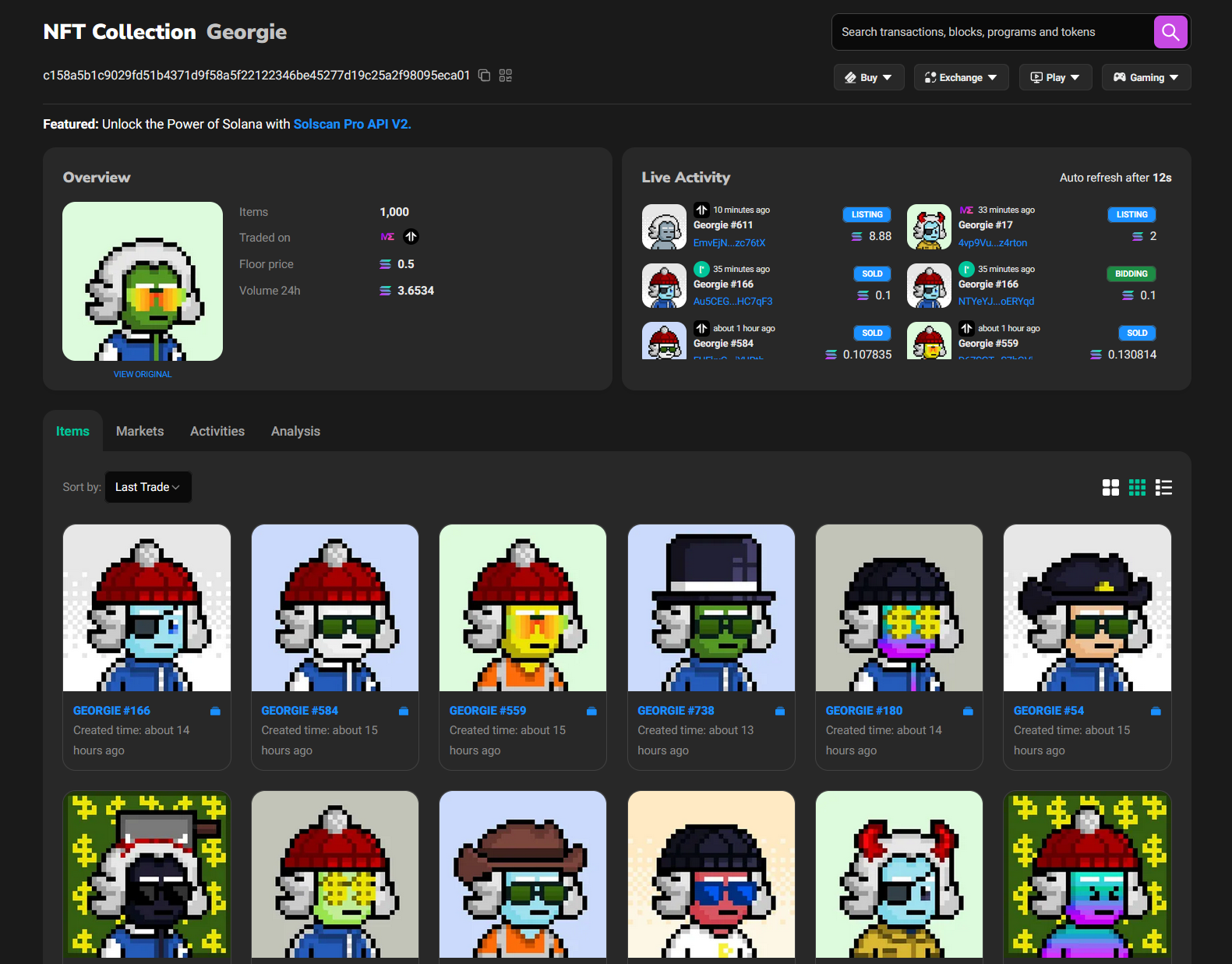The height and width of the screenshot is (964, 1232).
Task: Click the GEORGIE #738 top hat image
Action: [711, 608]
